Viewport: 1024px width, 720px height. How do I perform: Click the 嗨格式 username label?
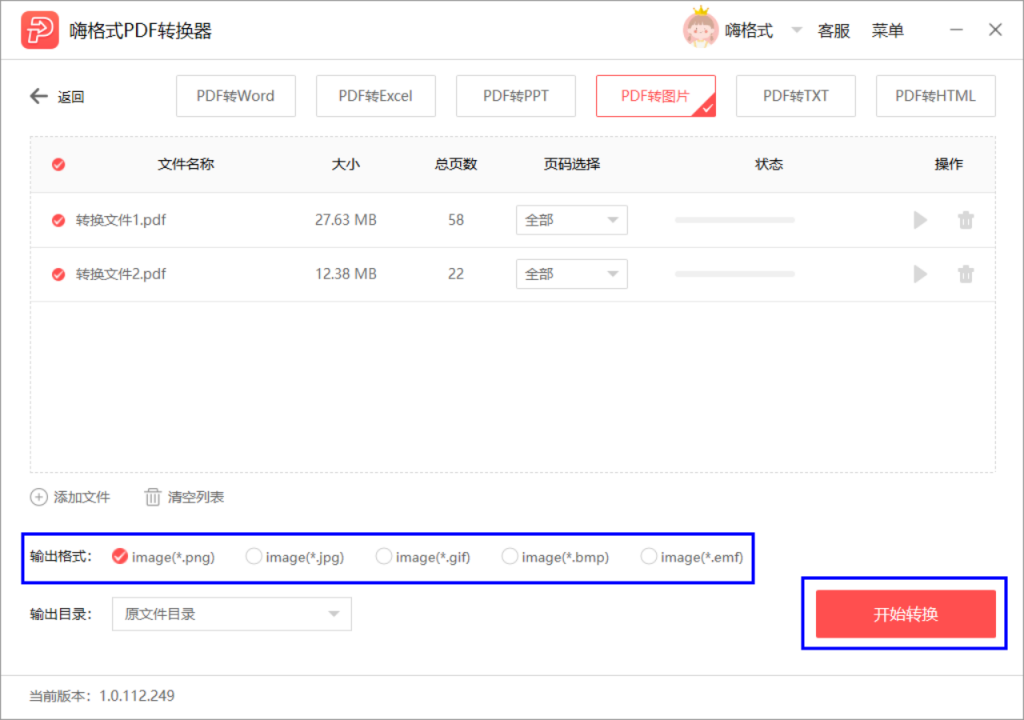tap(749, 31)
